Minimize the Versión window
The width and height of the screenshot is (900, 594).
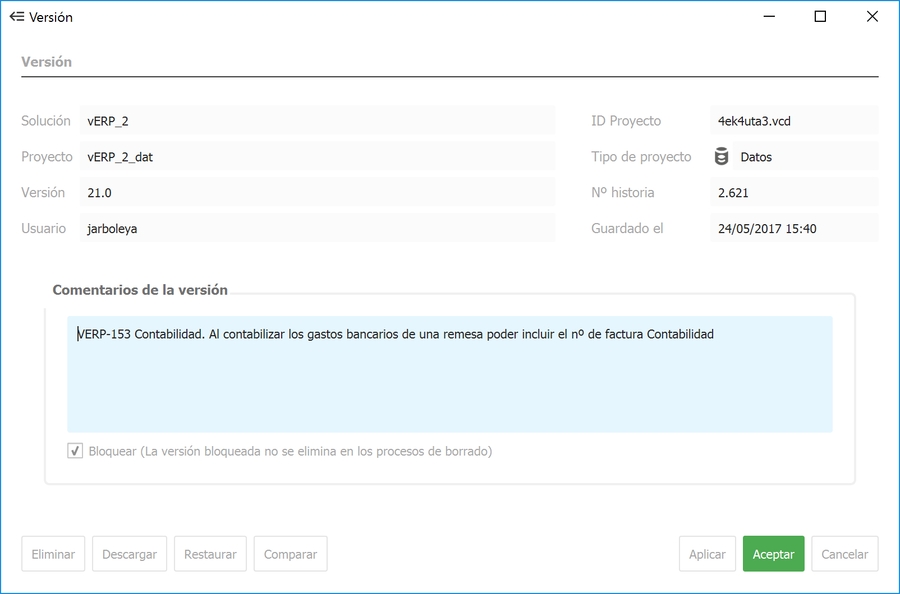pyautogui.click(x=769, y=17)
